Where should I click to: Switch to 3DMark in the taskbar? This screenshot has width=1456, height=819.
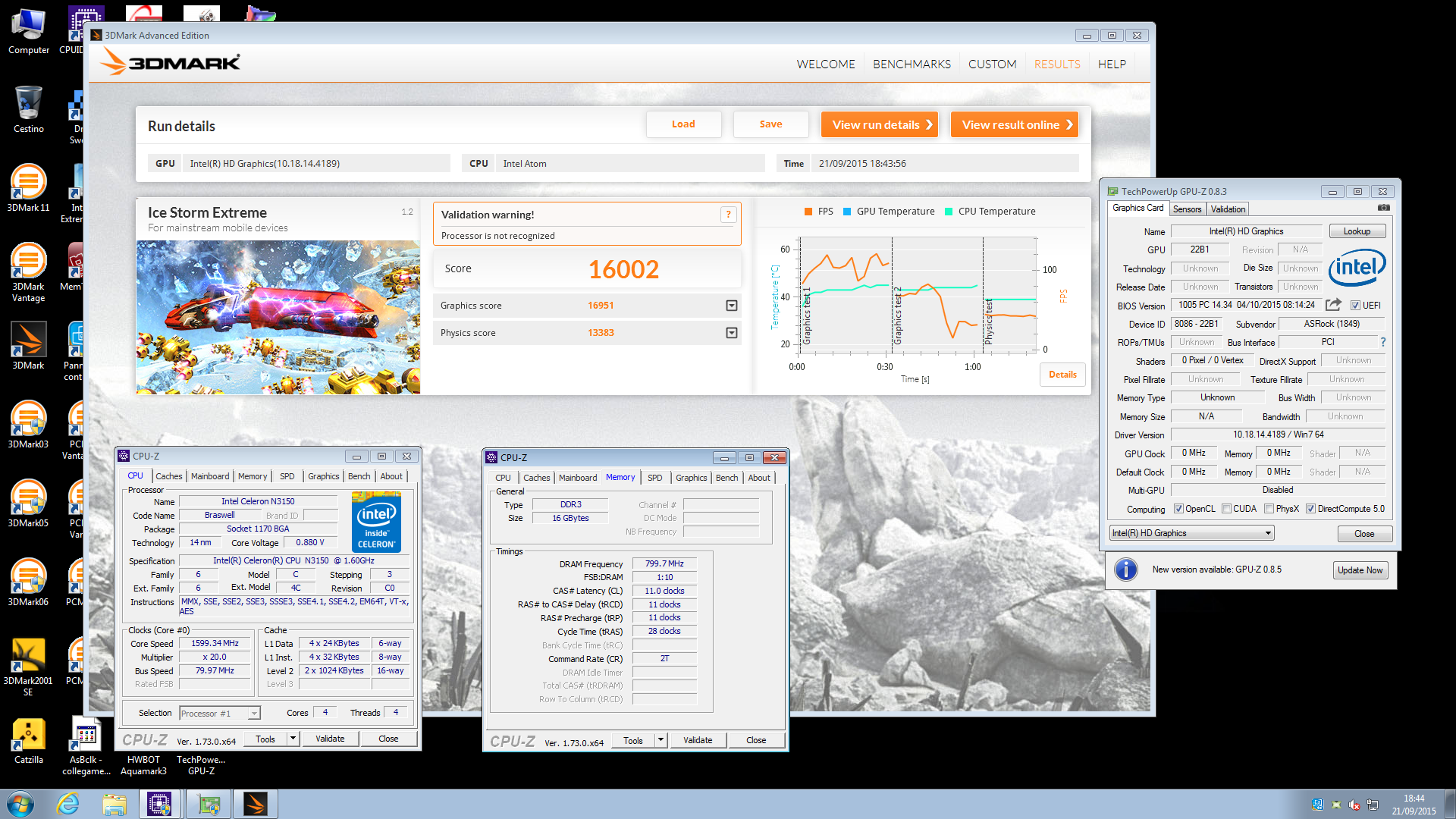point(256,804)
